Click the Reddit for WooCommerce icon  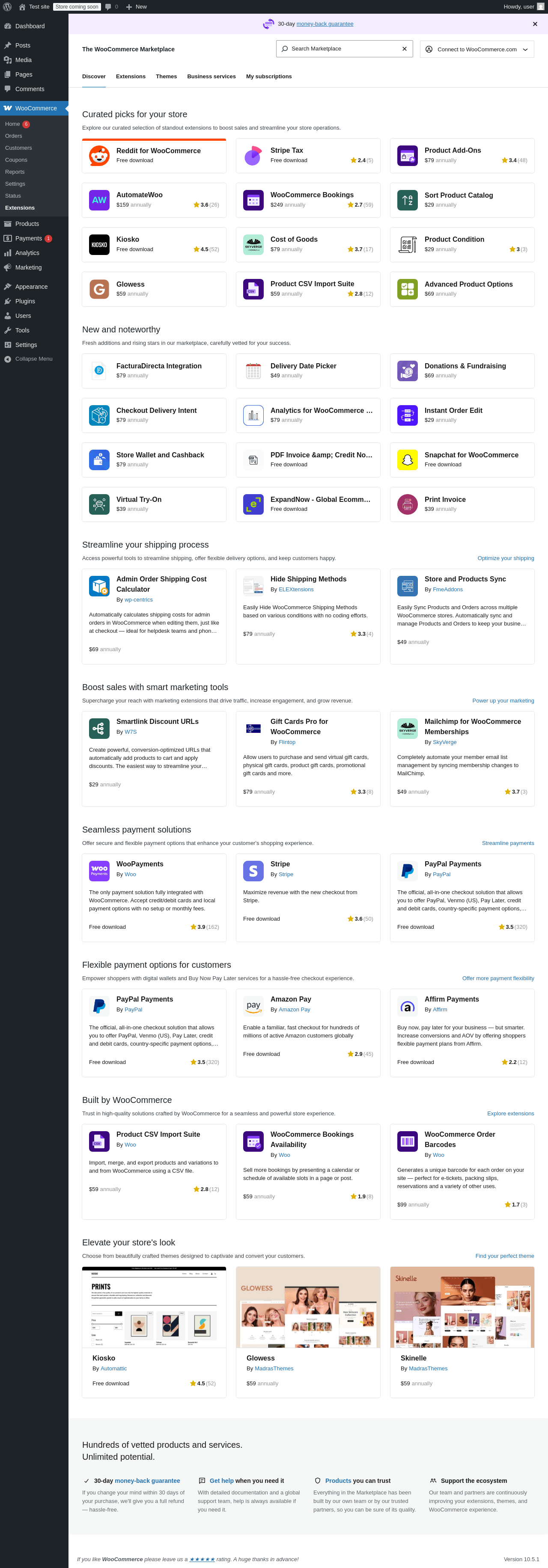99,156
